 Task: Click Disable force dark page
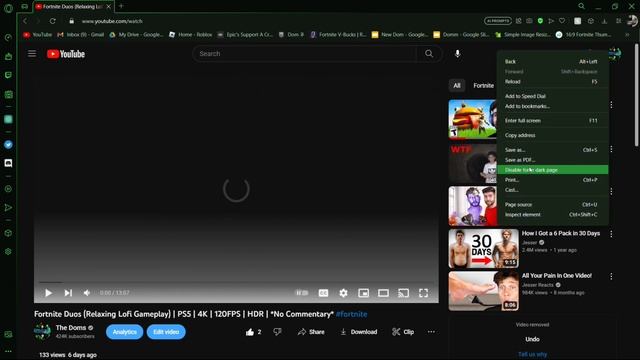point(553,170)
